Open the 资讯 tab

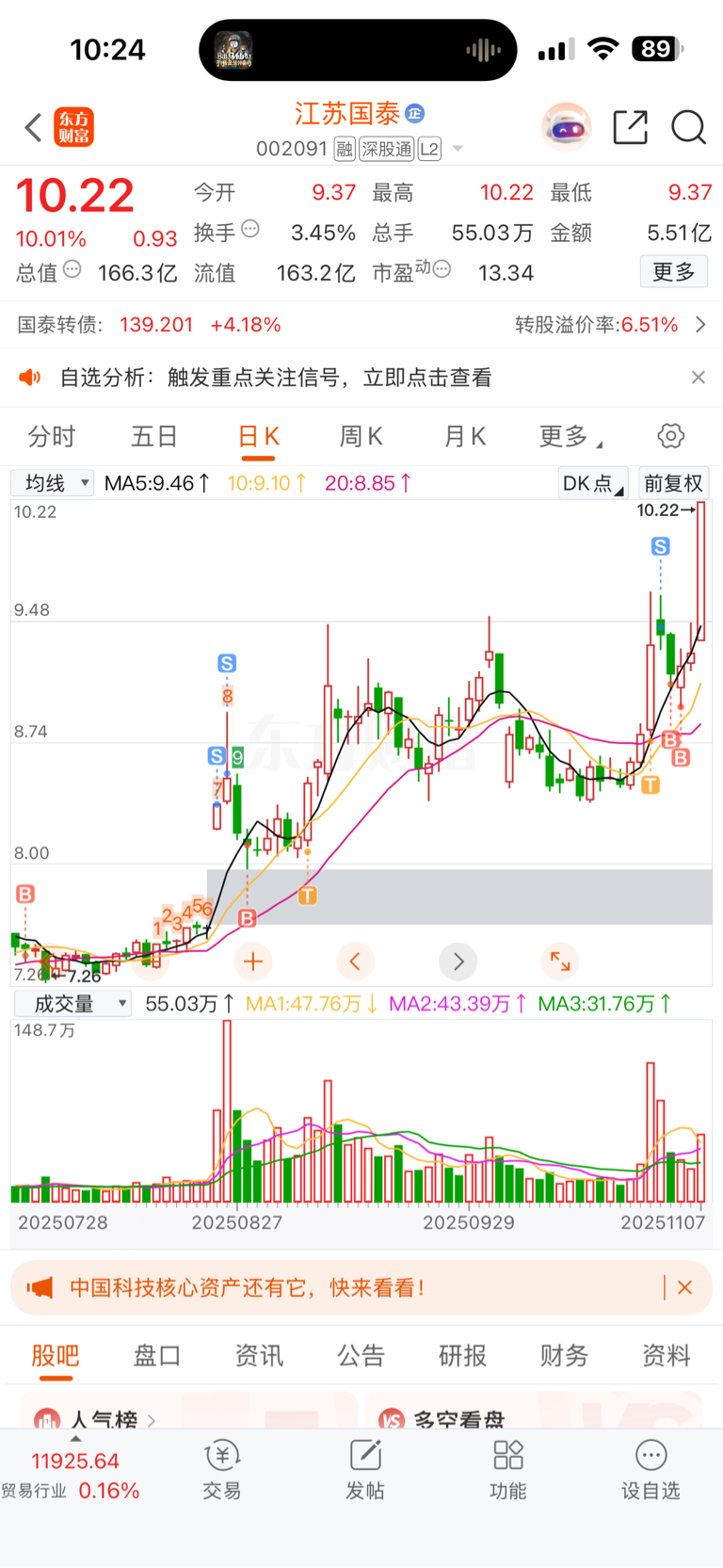[259, 1355]
